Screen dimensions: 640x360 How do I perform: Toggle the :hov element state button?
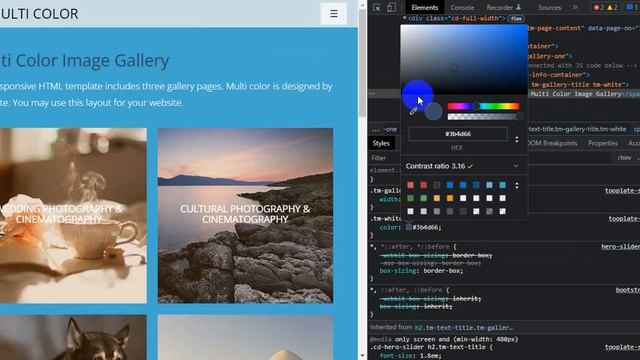(624, 158)
